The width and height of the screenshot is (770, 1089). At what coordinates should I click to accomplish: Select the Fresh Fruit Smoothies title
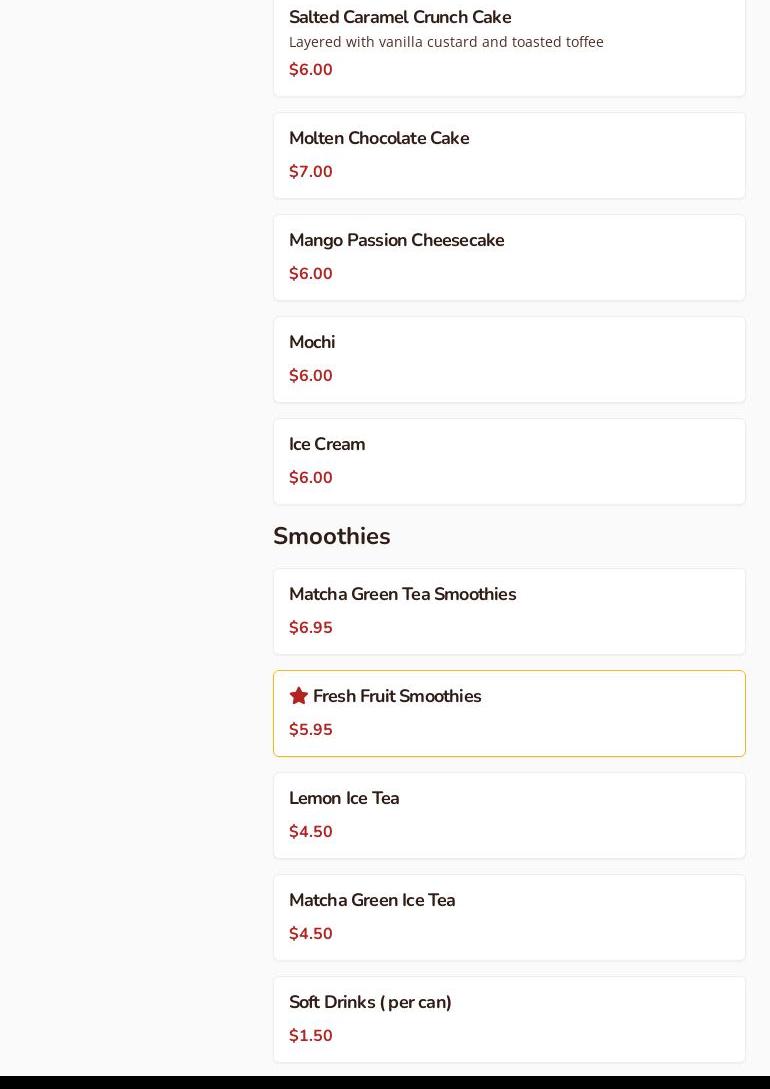click(397, 696)
